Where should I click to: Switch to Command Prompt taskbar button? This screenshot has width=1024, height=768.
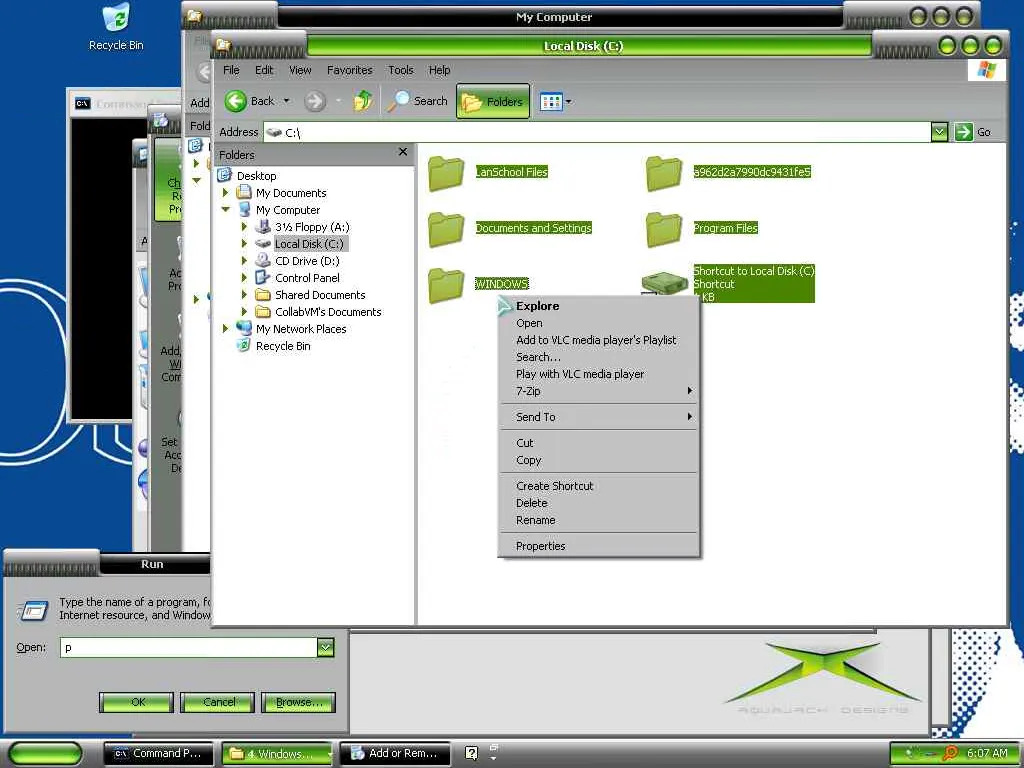tap(159, 754)
